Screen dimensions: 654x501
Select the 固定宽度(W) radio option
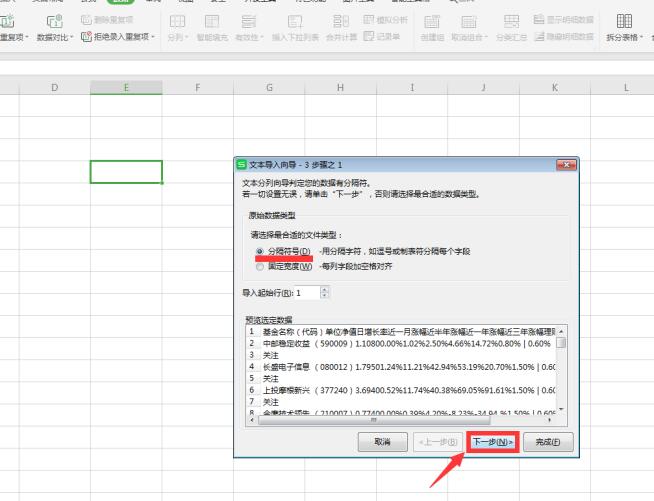tap(260, 267)
